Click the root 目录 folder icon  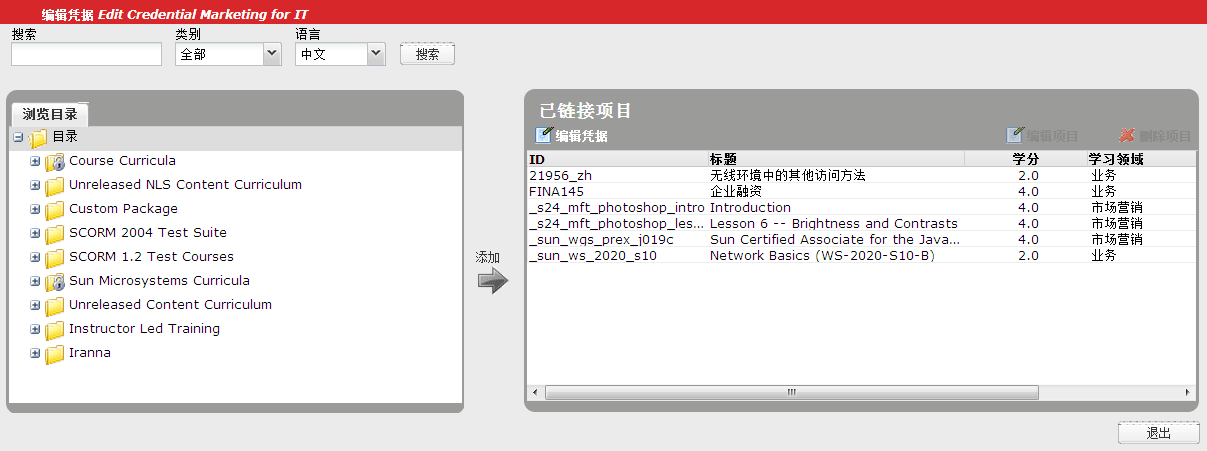coord(38,138)
